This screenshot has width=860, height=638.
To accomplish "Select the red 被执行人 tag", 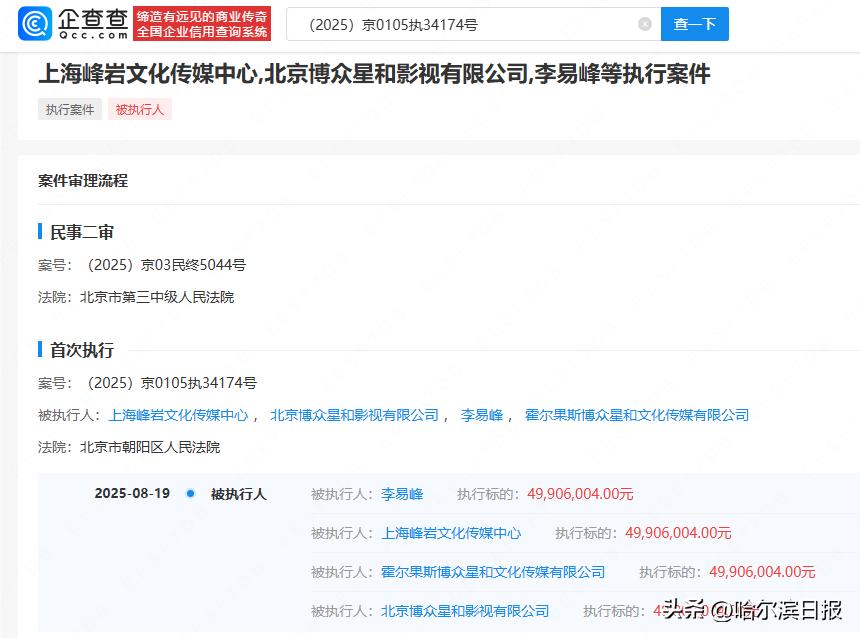I will point(140,110).
